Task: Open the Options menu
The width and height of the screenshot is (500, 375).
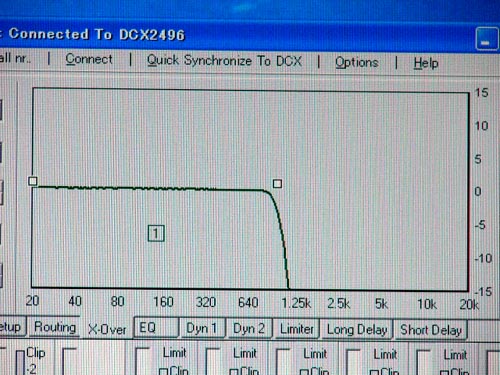Action: 357,62
